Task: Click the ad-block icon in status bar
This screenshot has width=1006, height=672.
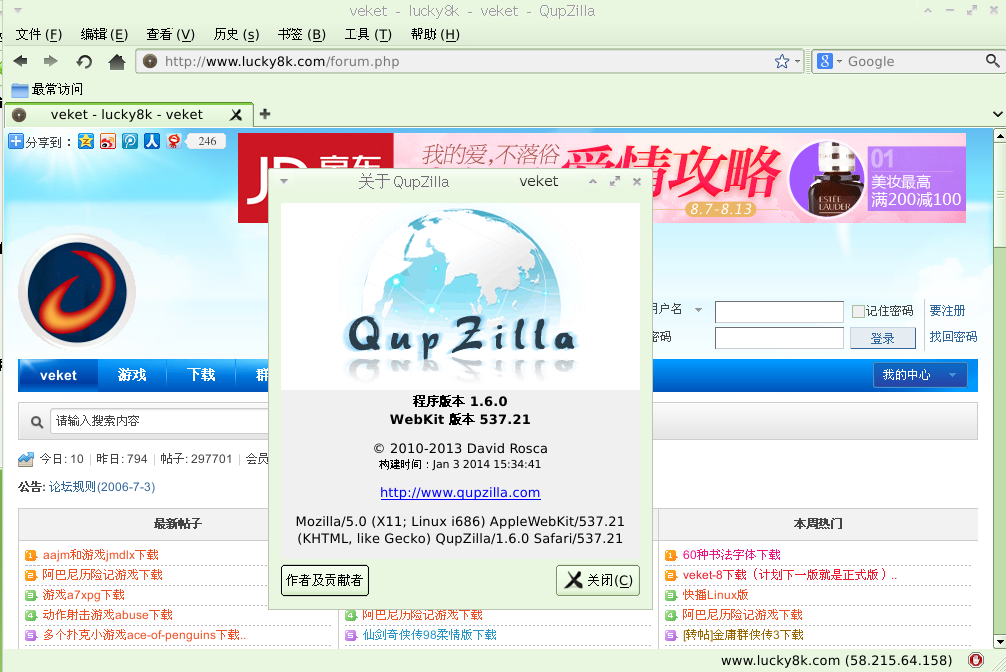Action: pyautogui.click(x=976, y=660)
